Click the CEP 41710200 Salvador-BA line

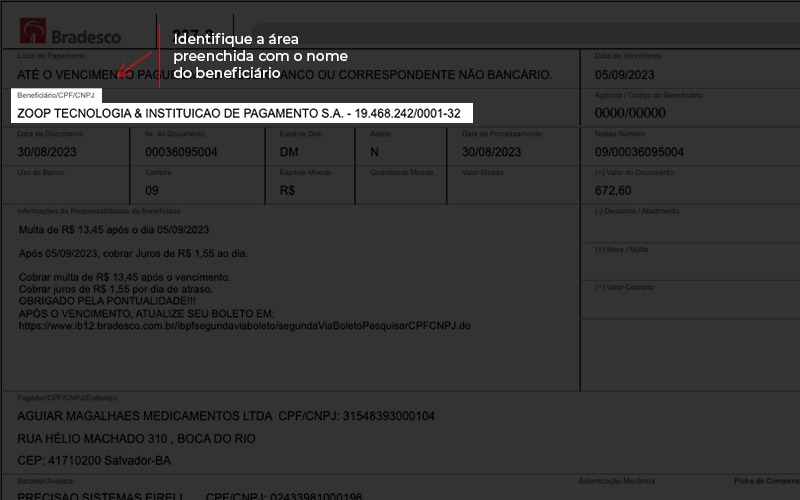point(94,461)
